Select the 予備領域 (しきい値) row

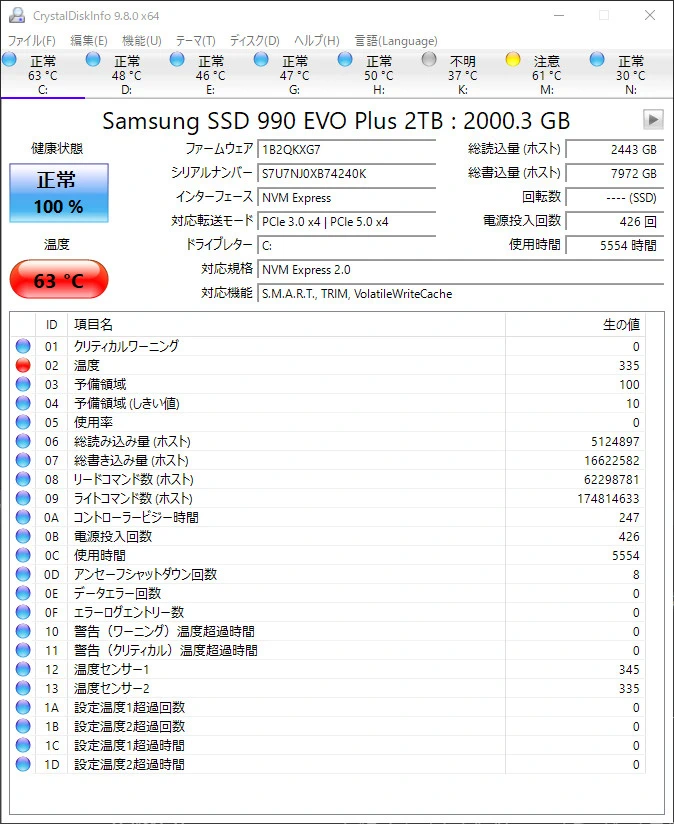pyautogui.click(x=328, y=404)
